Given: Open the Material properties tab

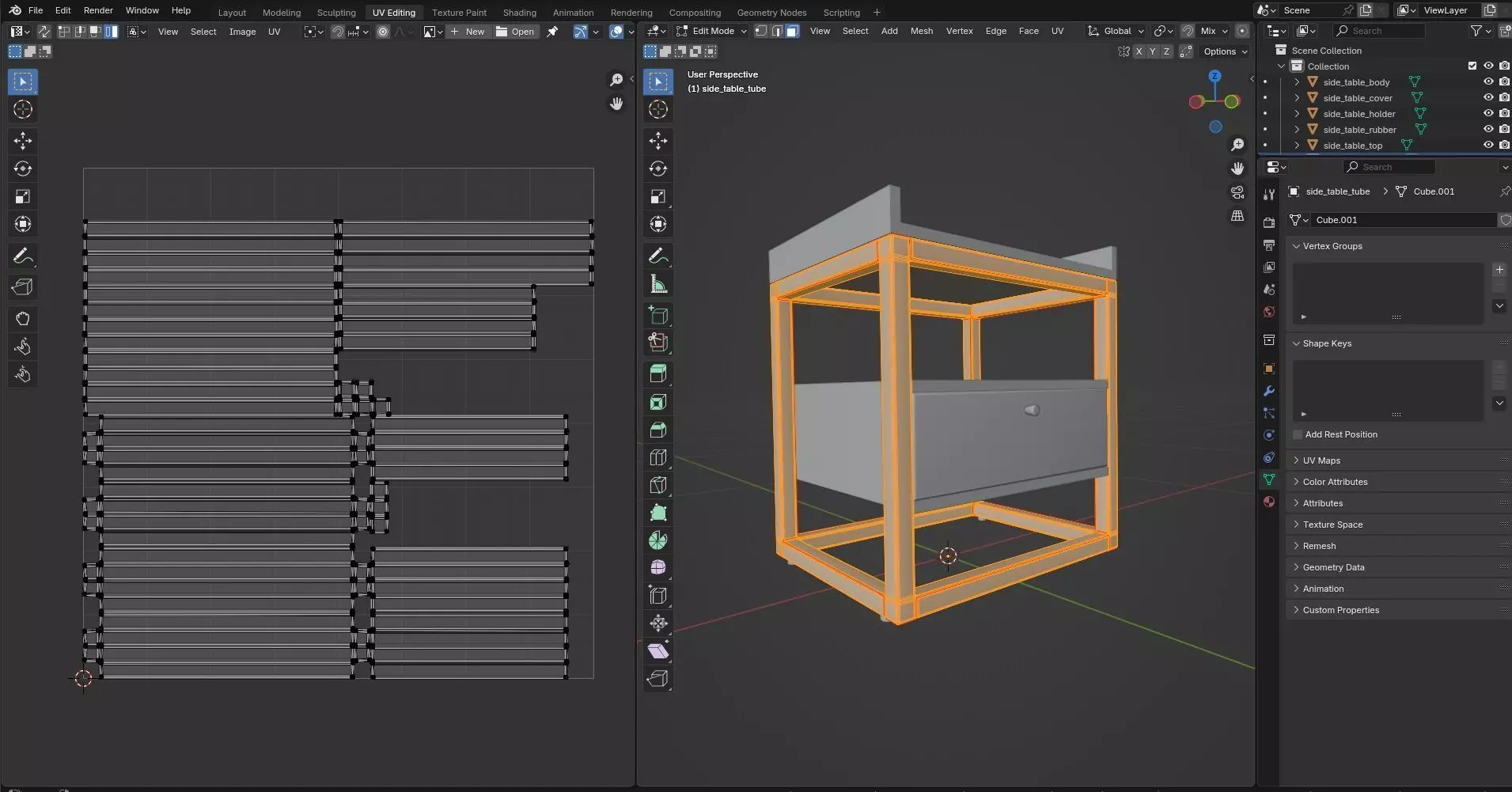Looking at the screenshot, I should 1269,502.
